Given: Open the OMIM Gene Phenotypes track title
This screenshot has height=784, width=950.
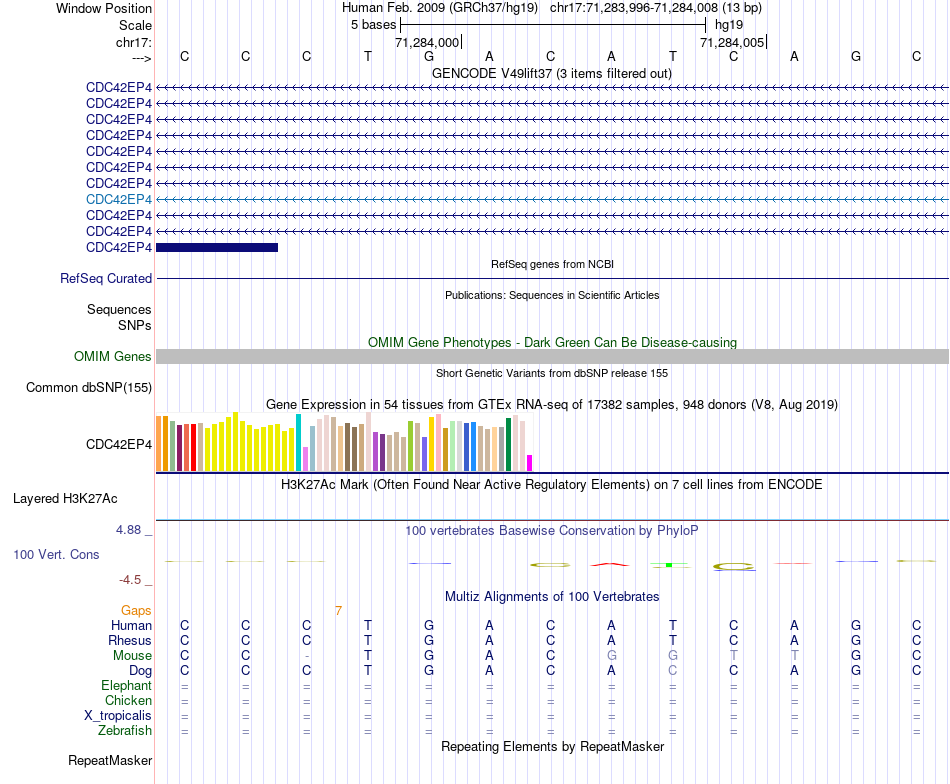Looking at the screenshot, I should click(552, 342).
